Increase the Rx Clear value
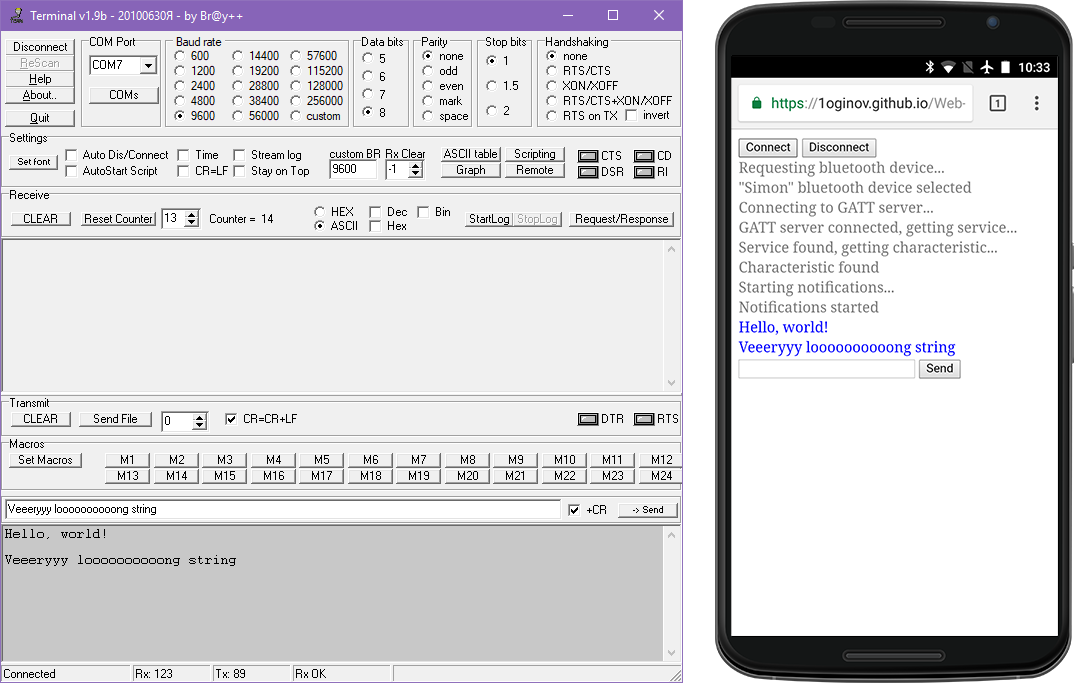 pyautogui.click(x=415, y=165)
